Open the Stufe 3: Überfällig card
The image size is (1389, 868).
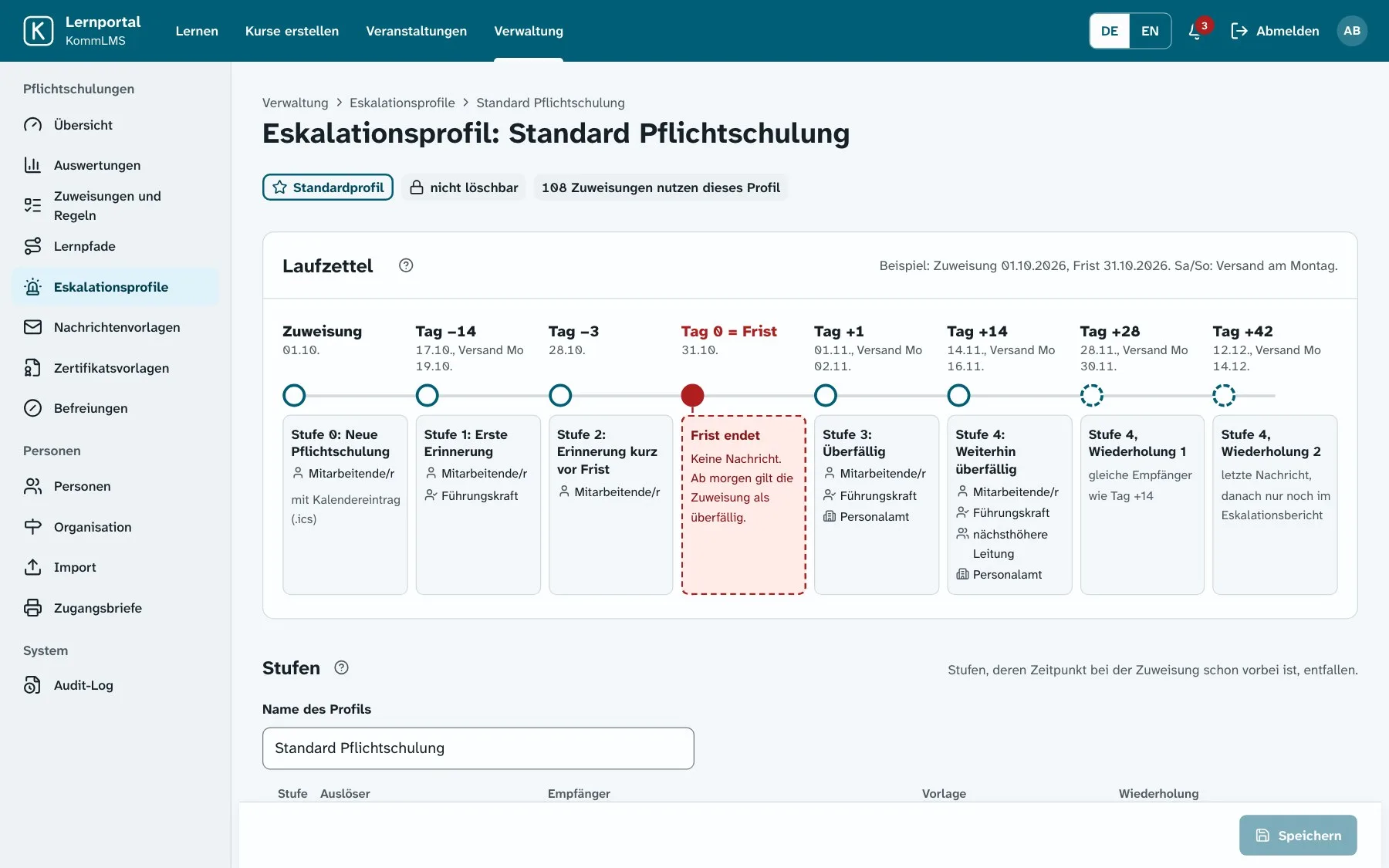click(x=877, y=505)
